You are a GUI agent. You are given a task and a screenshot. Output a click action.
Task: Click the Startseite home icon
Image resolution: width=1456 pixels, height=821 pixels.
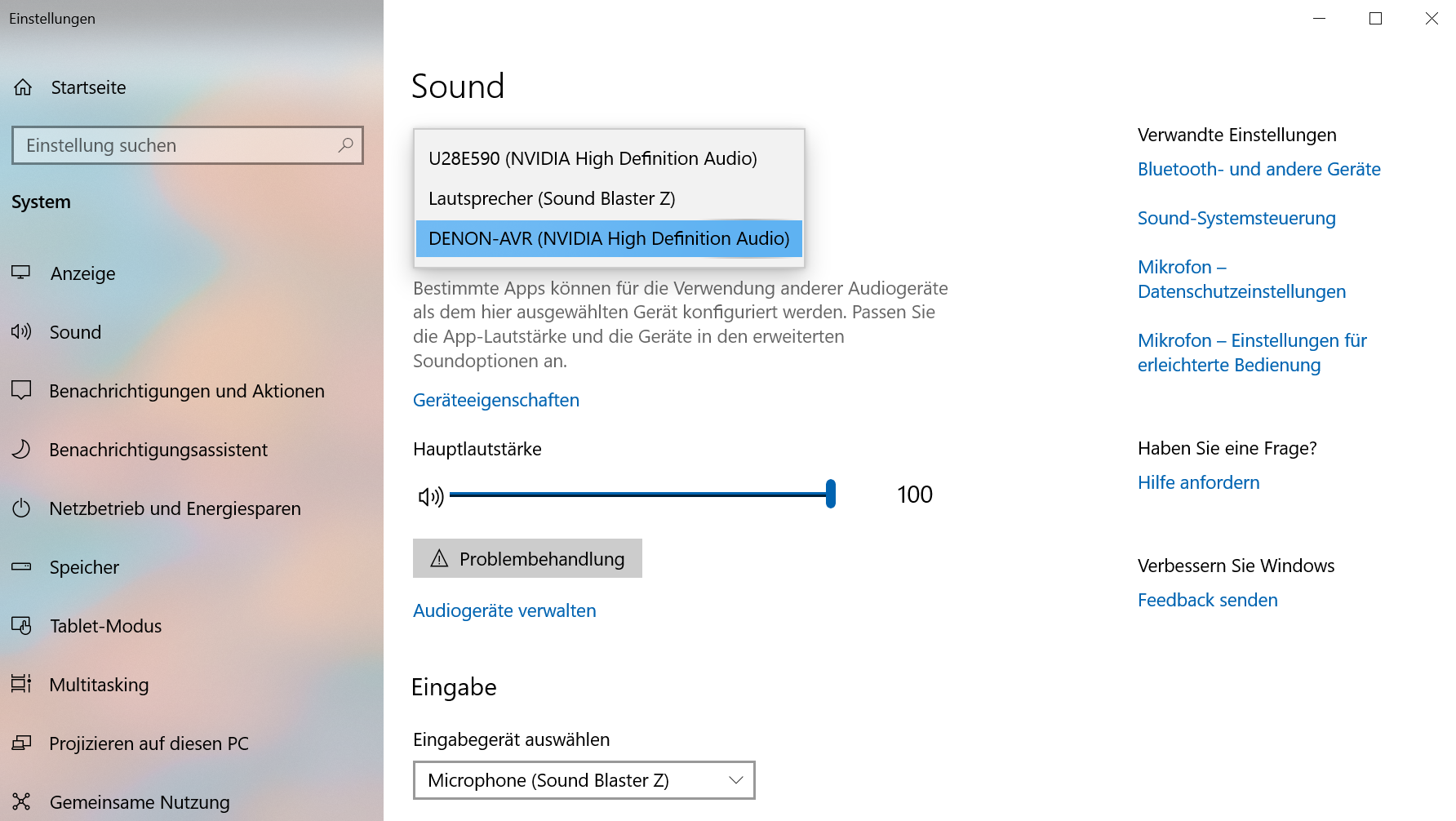pos(23,87)
